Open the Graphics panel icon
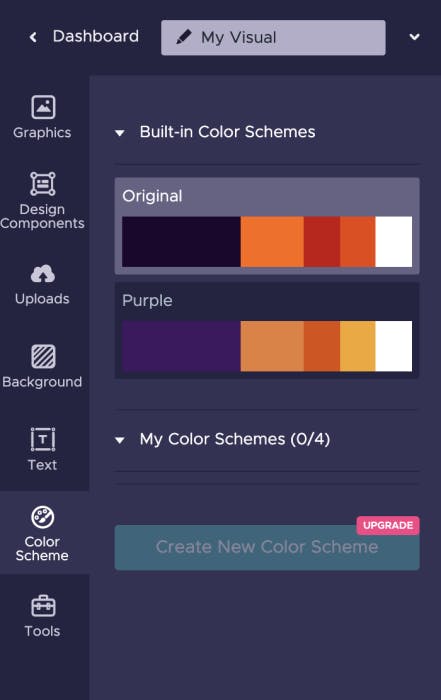The image size is (441, 700). pyautogui.click(x=43, y=107)
